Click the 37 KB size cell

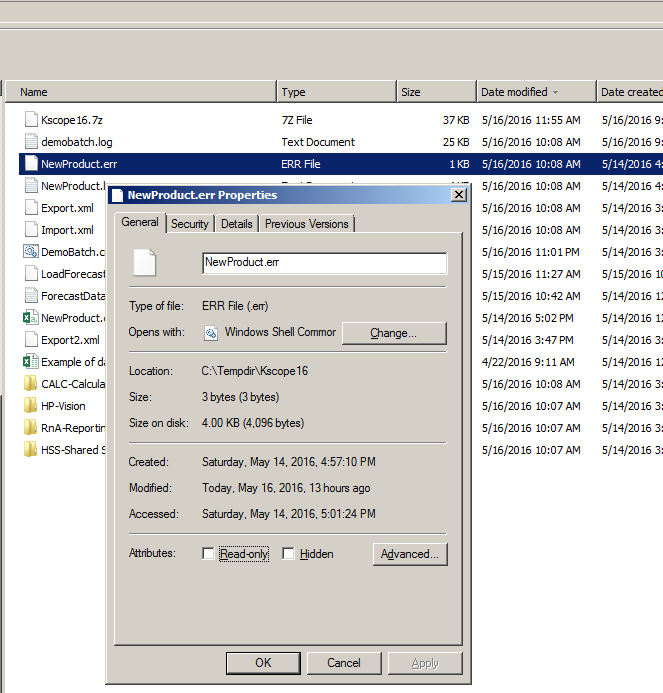pos(456,120)
